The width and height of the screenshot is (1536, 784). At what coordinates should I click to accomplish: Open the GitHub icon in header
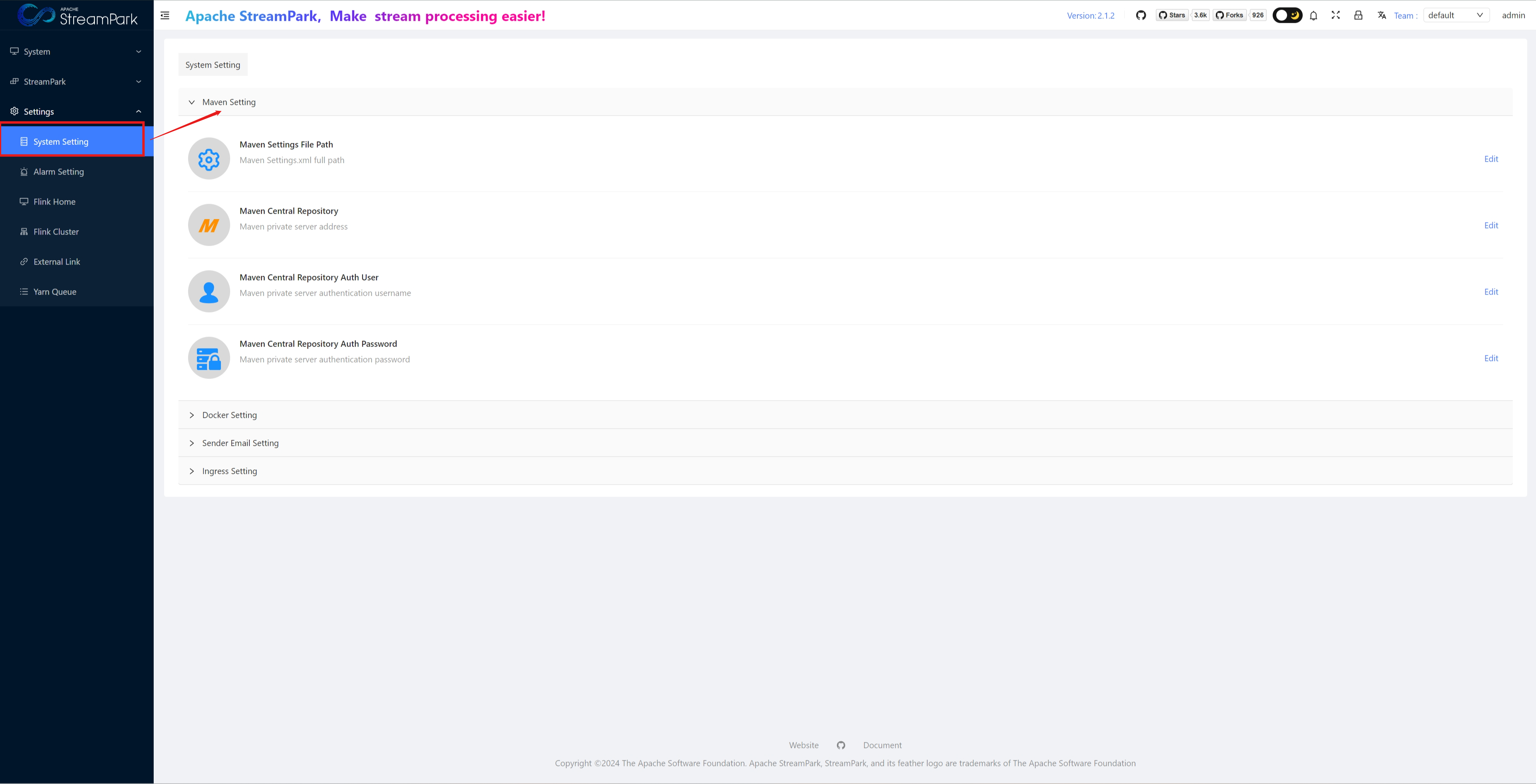pyautogui.click(x=1141, y=16)
